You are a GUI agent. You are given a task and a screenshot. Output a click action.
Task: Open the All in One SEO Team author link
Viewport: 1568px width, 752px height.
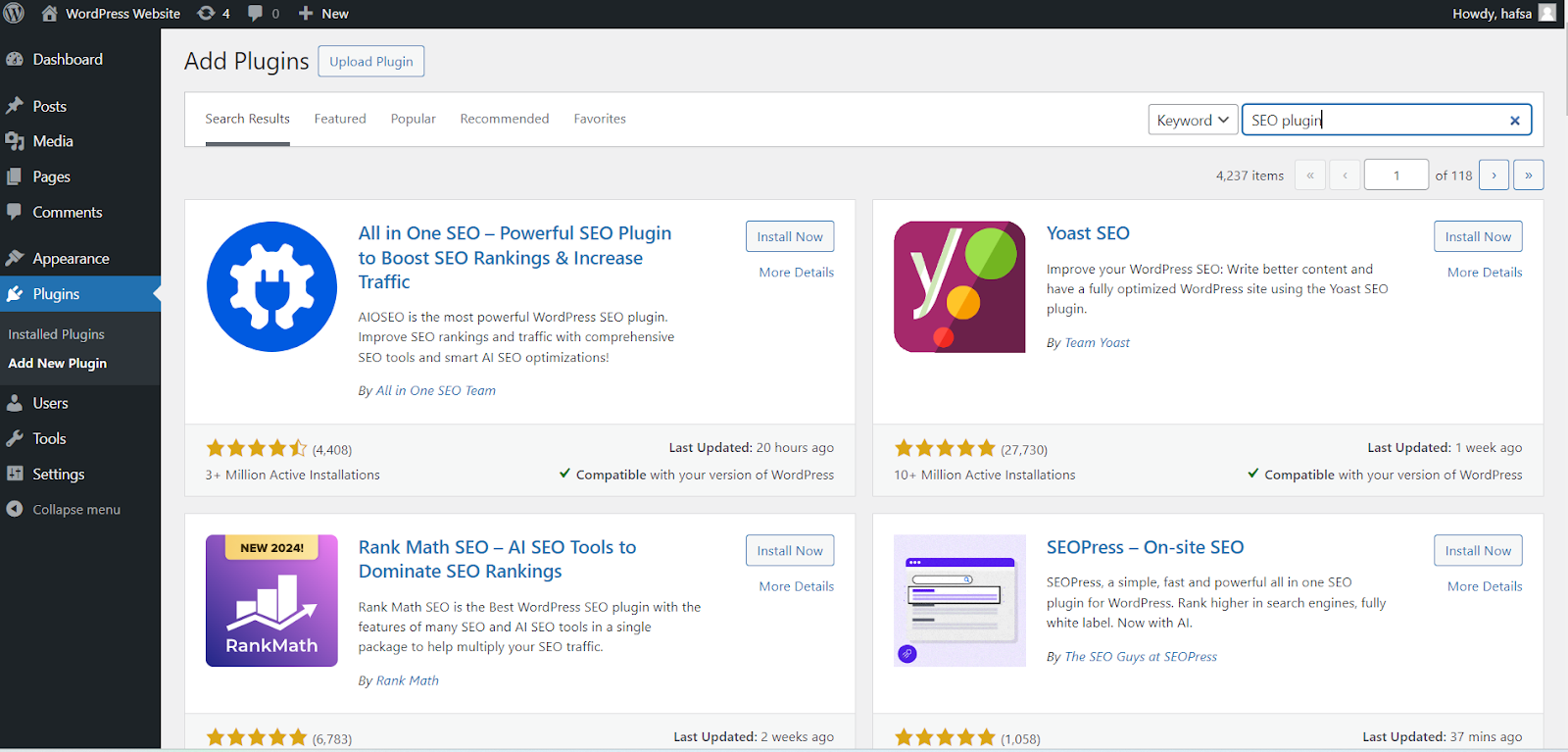pyautogui.click(x=436, y=390)
